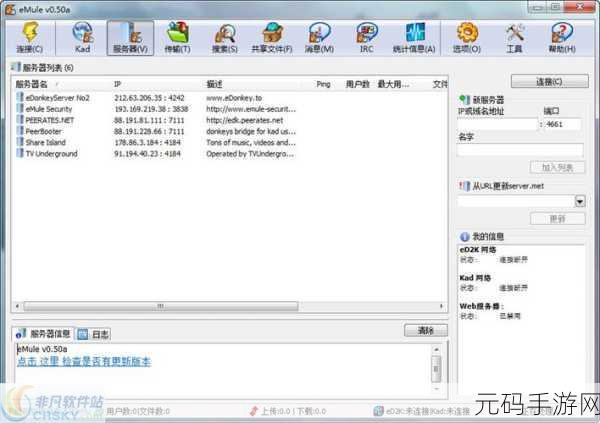Image resolution: width=600 pixels, height=423 pixels.
Task: Select IP 88.191.228.66 : 7111 cell
Action: coord(149,131)
